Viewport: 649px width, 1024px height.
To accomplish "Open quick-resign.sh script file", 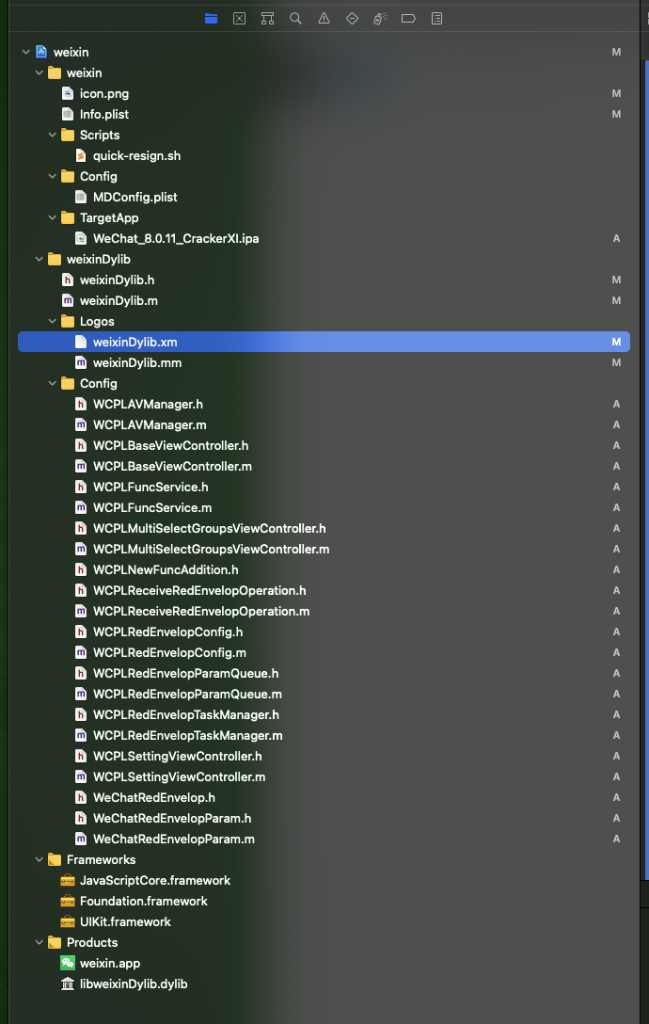I will (136, 156).
